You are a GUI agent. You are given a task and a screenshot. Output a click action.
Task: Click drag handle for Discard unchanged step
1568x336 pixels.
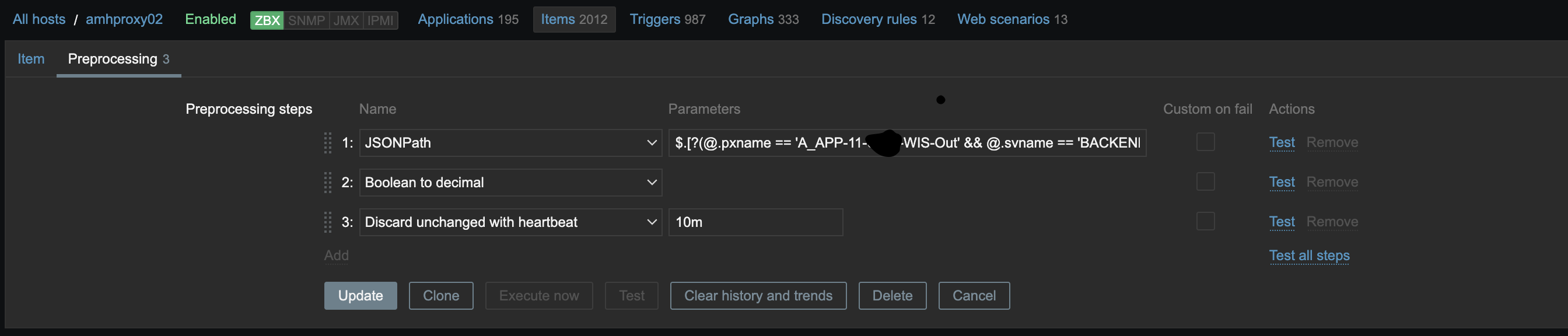327,222
